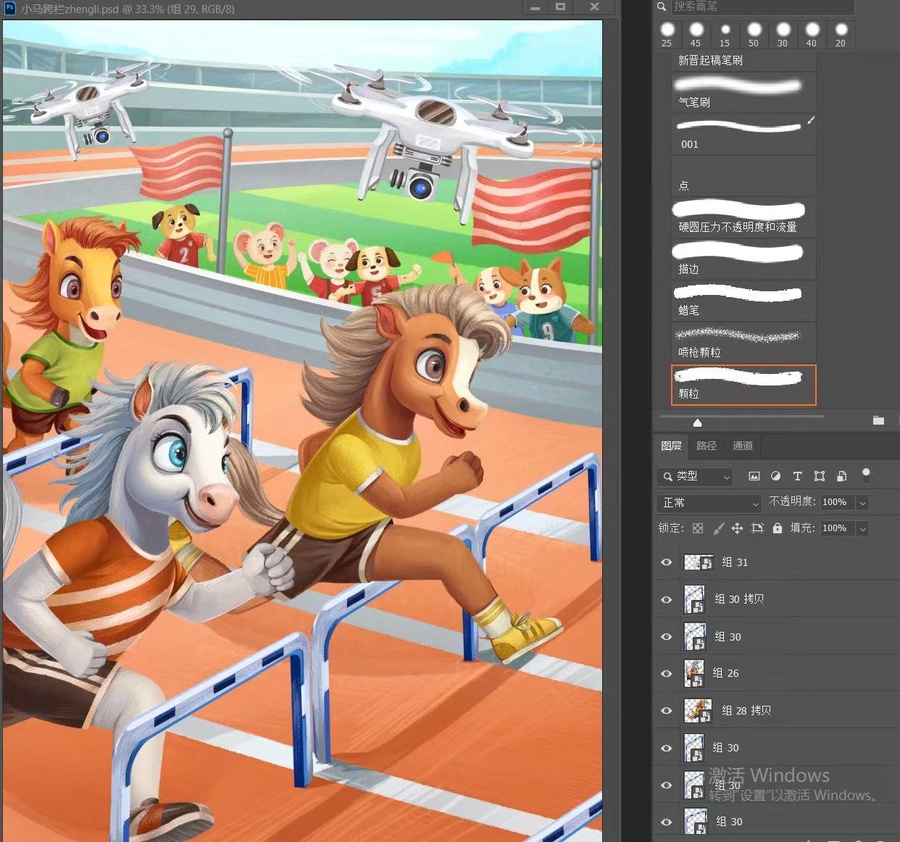Select the 点 brush
Viewport: 900px width, 842px height.
click(743, 176)
